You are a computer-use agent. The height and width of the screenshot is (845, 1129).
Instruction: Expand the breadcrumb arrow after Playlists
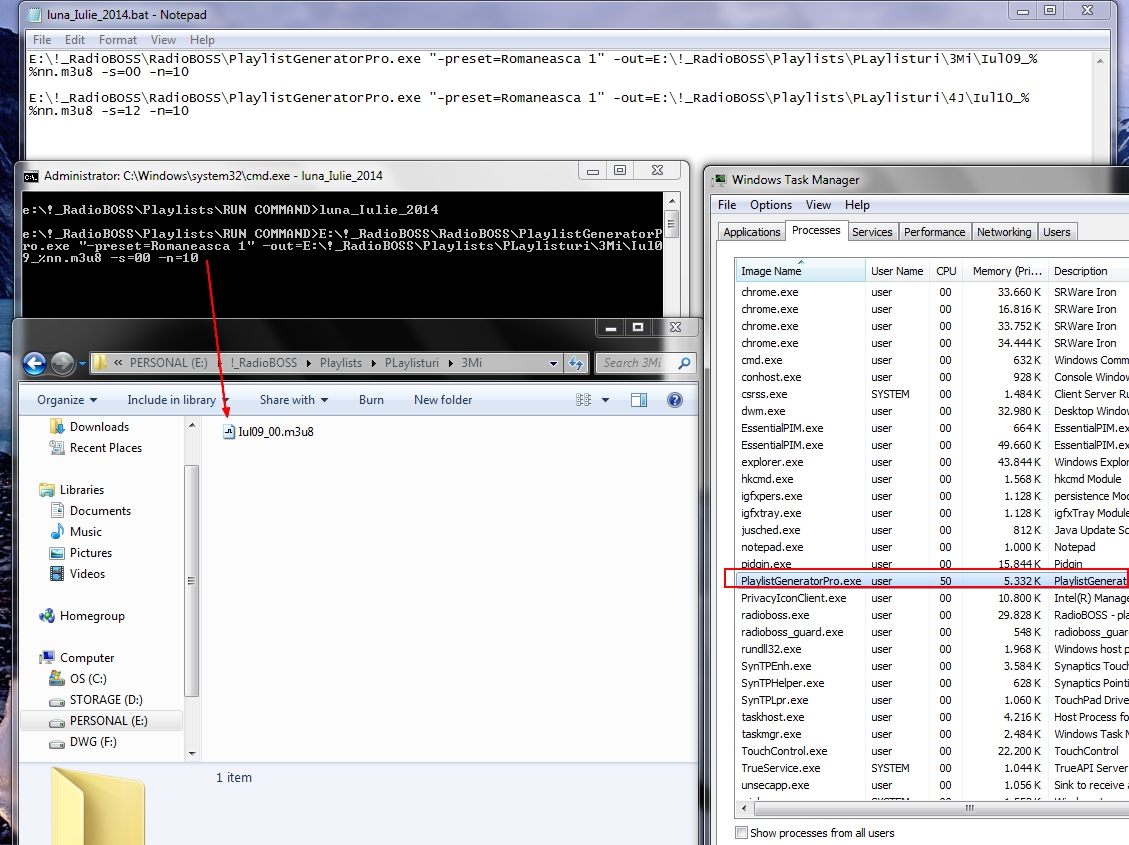coord(374,363)
